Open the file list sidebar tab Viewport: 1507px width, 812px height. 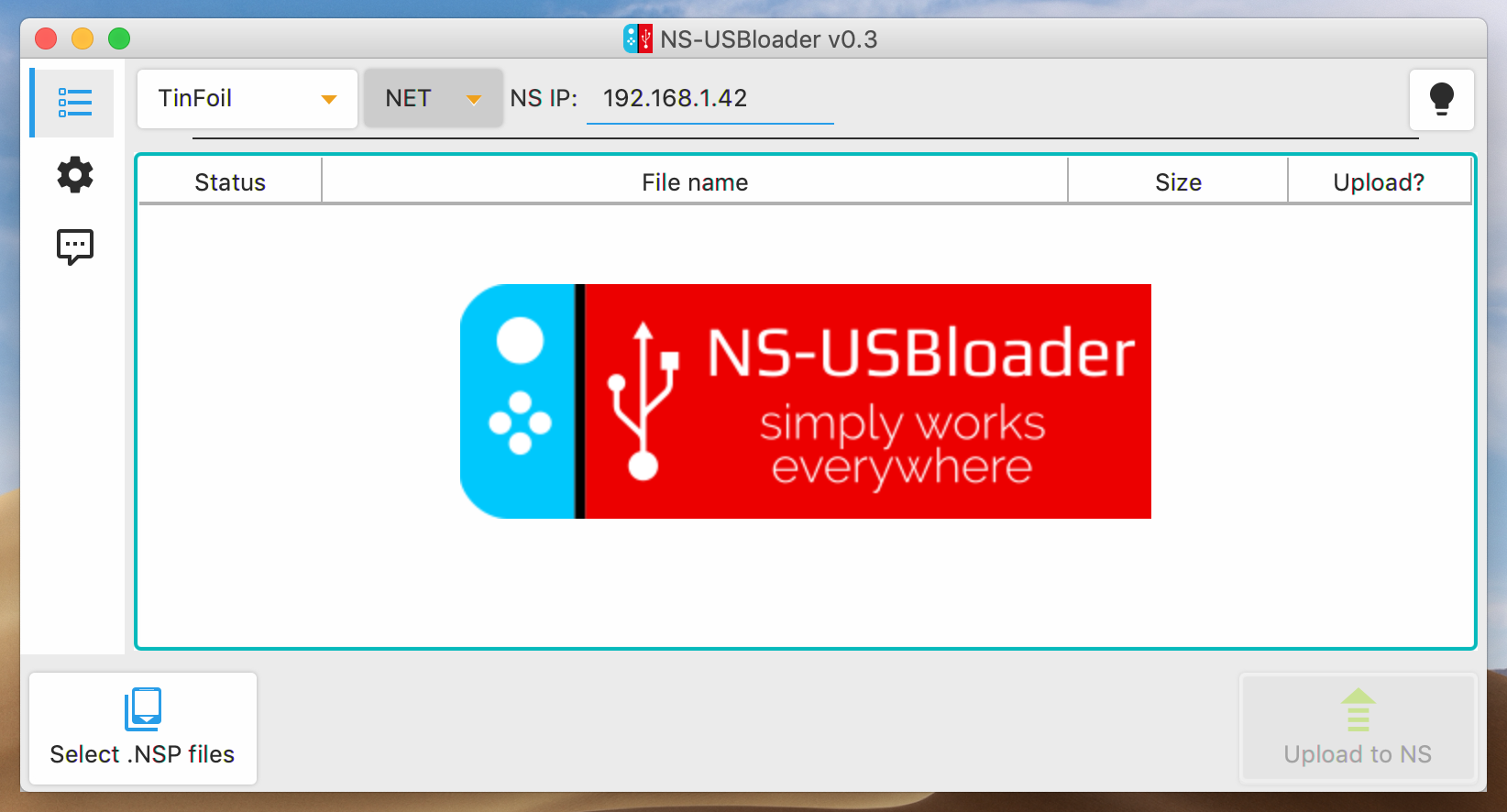coord(73,103)
